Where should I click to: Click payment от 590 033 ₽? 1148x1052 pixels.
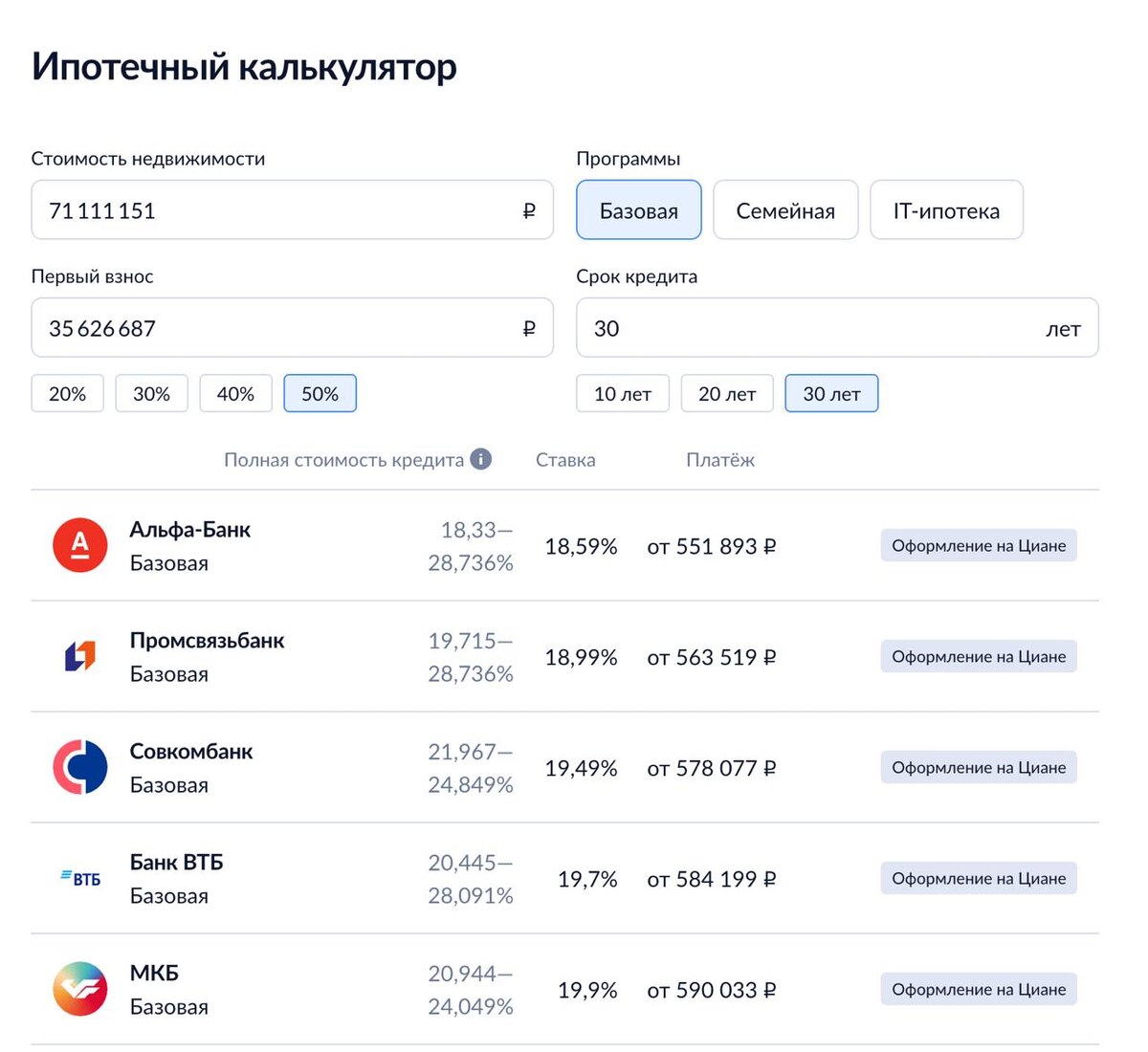coord(712,990)
